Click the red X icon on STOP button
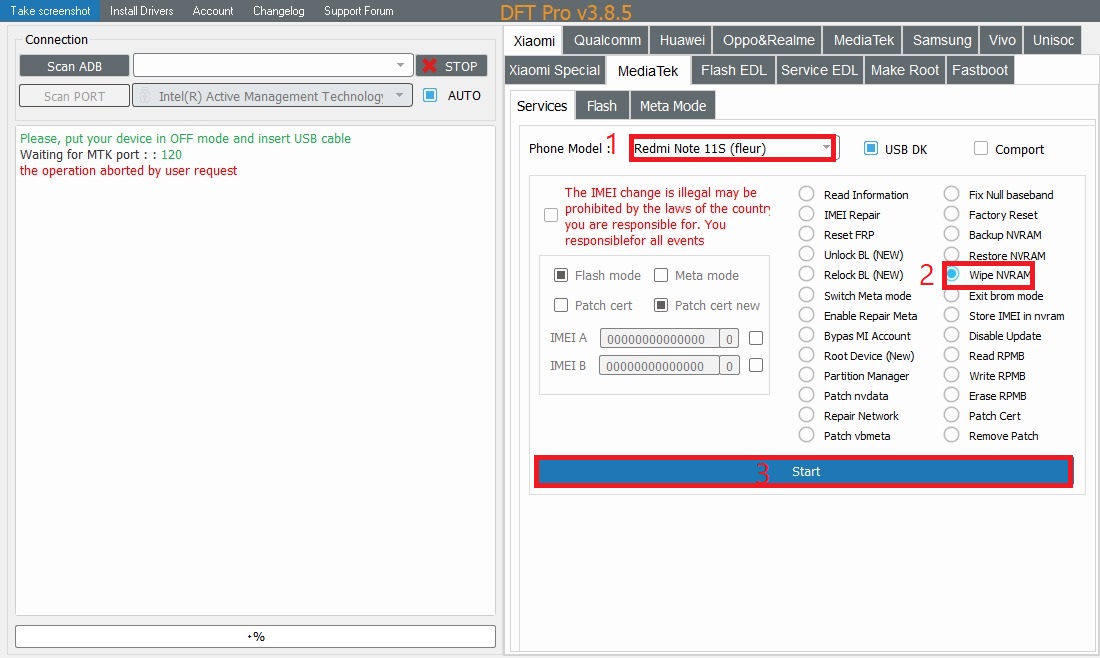The height and width of the screenshot is (658, 1100). click(430, 66)
